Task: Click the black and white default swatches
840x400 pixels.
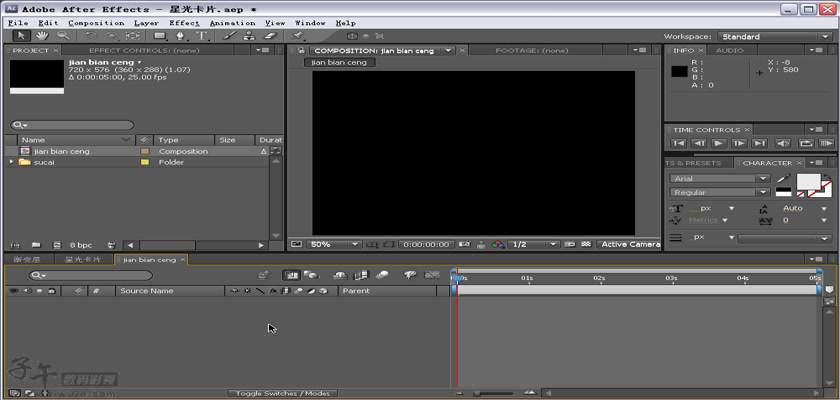Action: (783, 192)
